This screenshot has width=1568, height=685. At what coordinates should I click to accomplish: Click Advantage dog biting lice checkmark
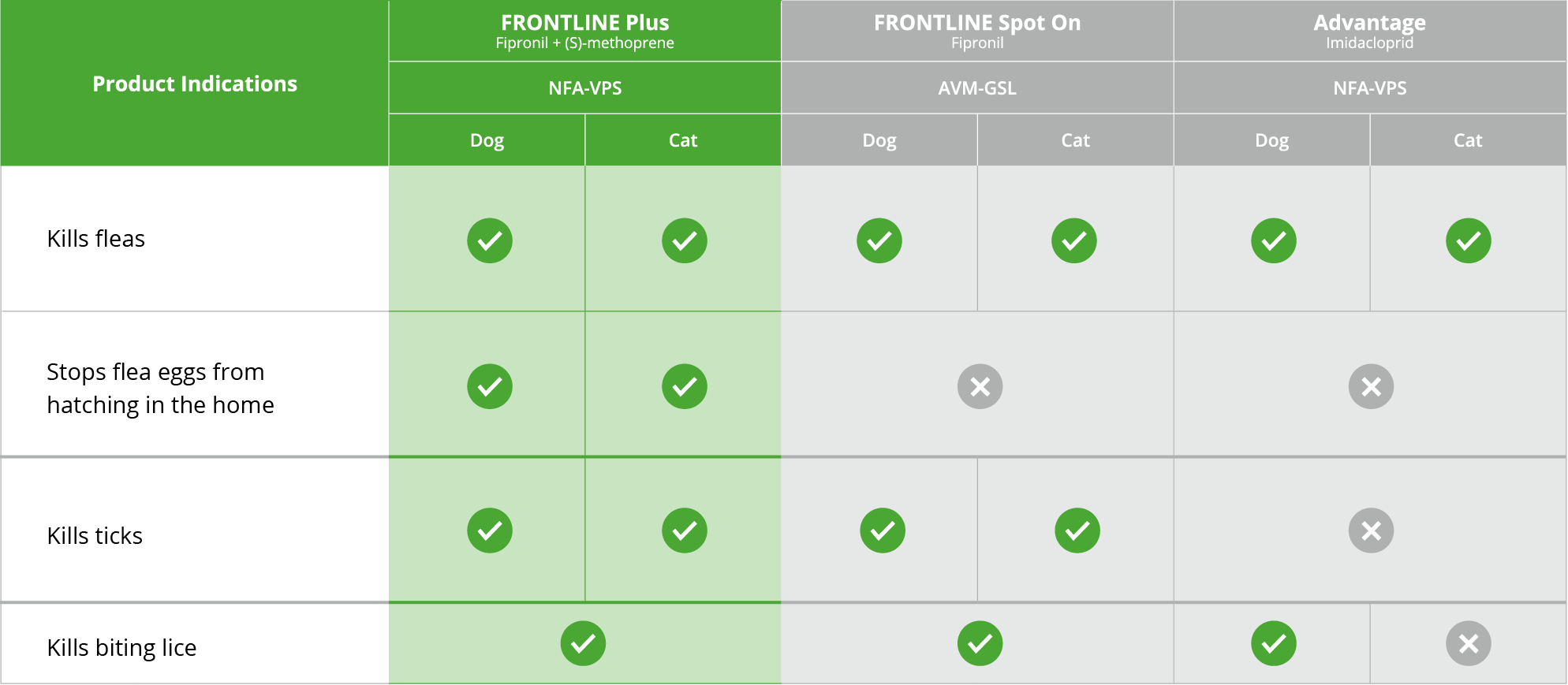tap(1273, 644)
